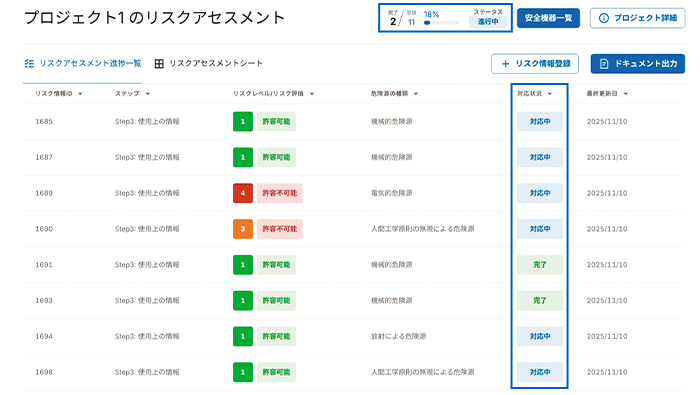
Task: Click the プロジェクト1 のリスクアセスメント title
Action: (x=154, y=18)
